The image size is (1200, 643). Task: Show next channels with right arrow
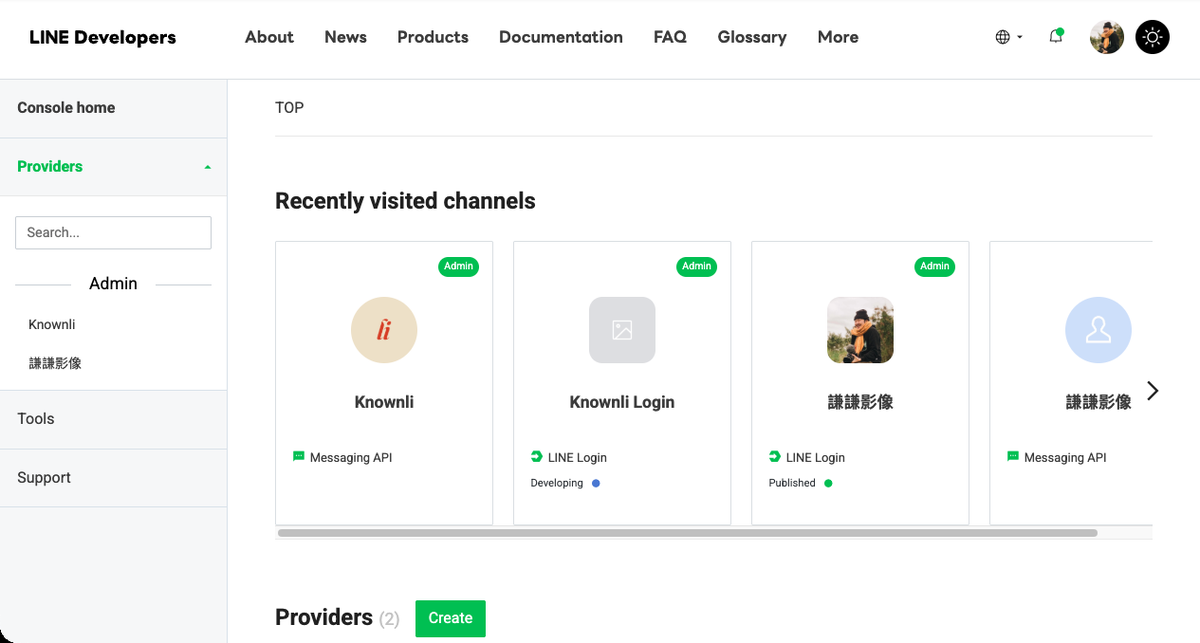1152,391
